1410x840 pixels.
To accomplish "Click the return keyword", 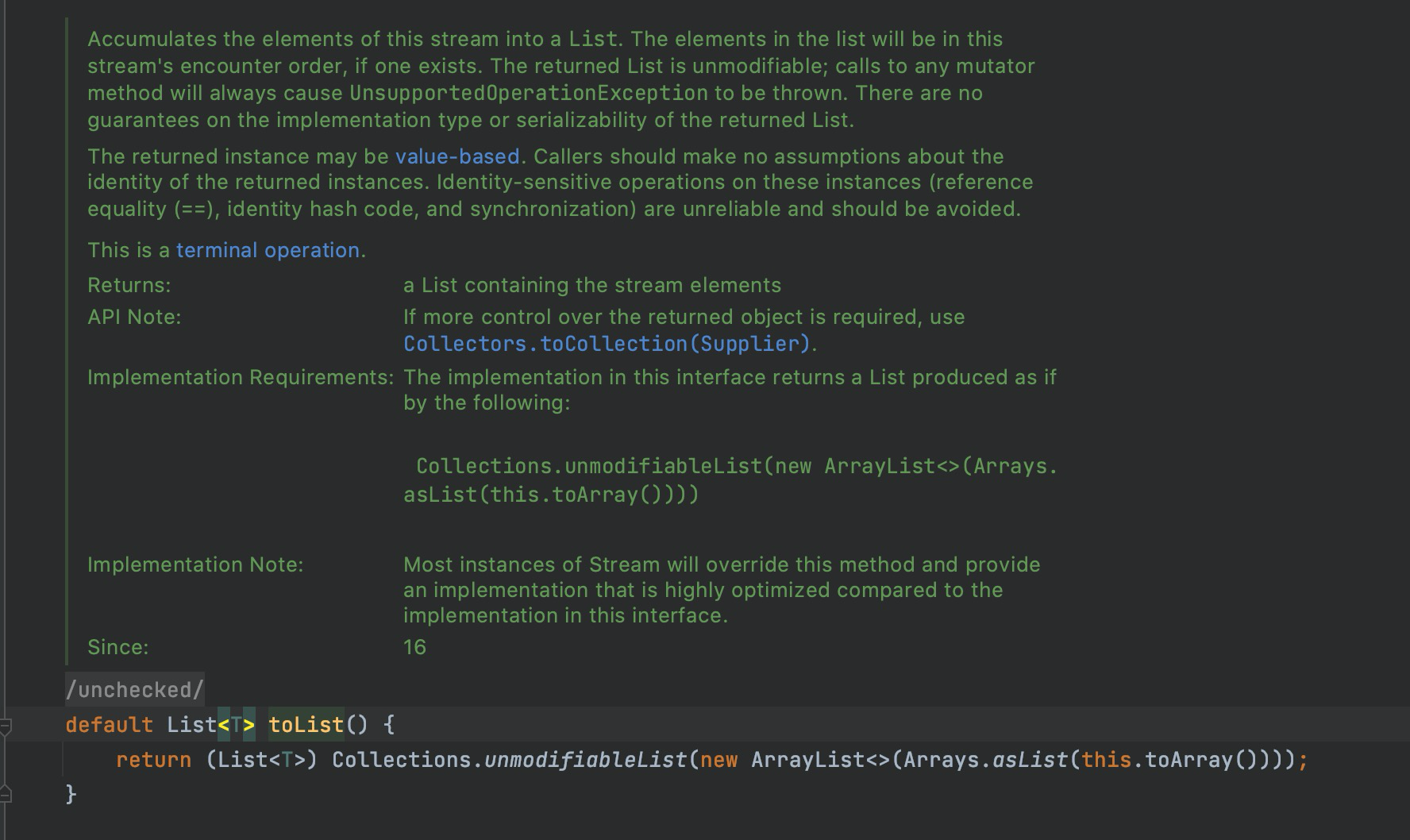I will pos(153,760).
